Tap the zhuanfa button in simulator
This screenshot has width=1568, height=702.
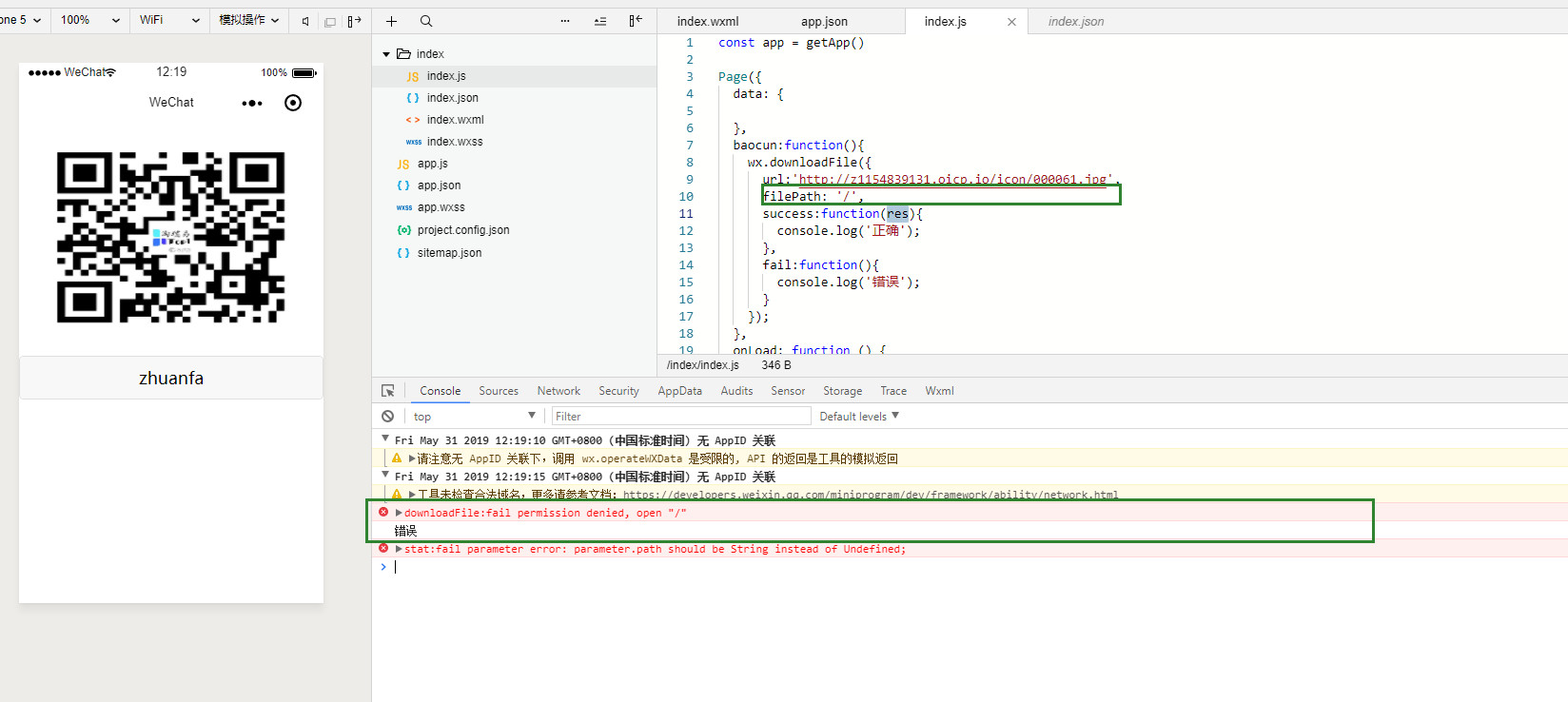(x=171, y=378)
